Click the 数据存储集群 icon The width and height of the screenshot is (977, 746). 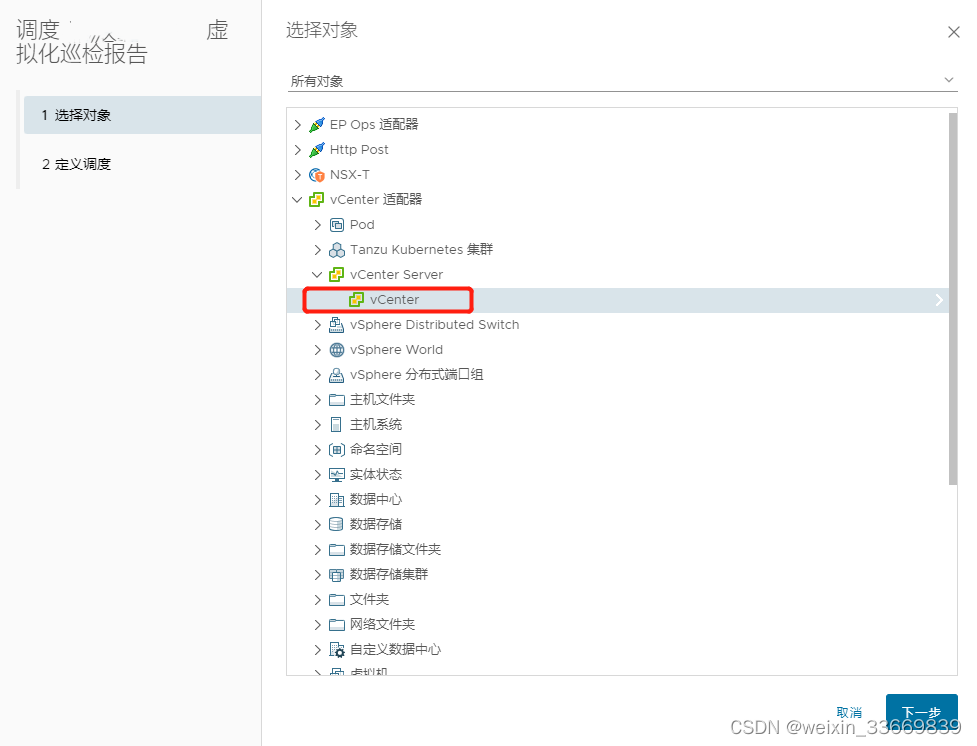(x=336, y=575)
